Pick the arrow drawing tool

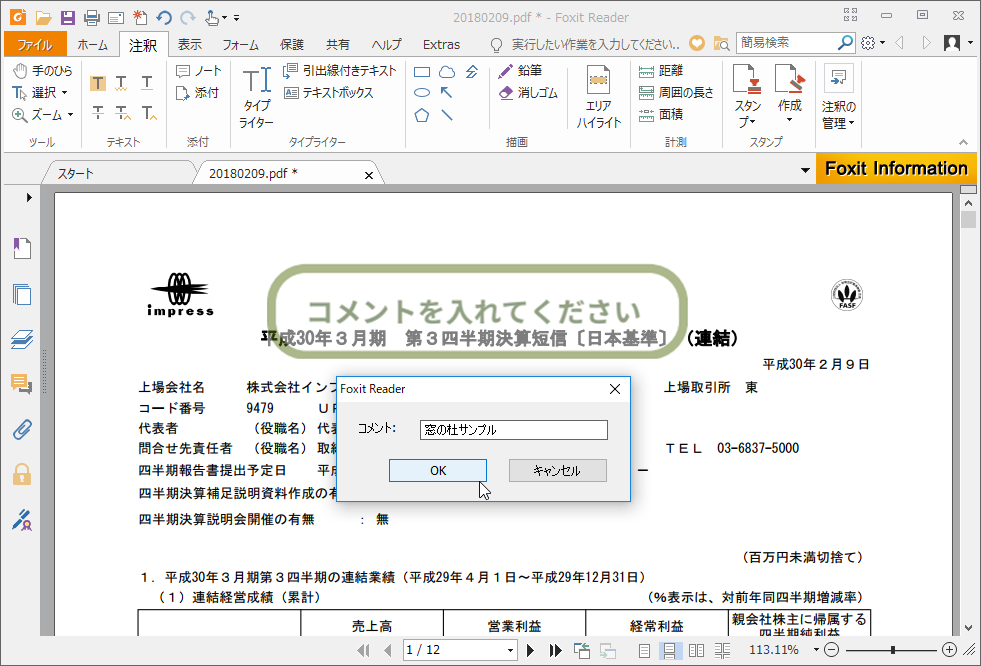pos(447,93)
